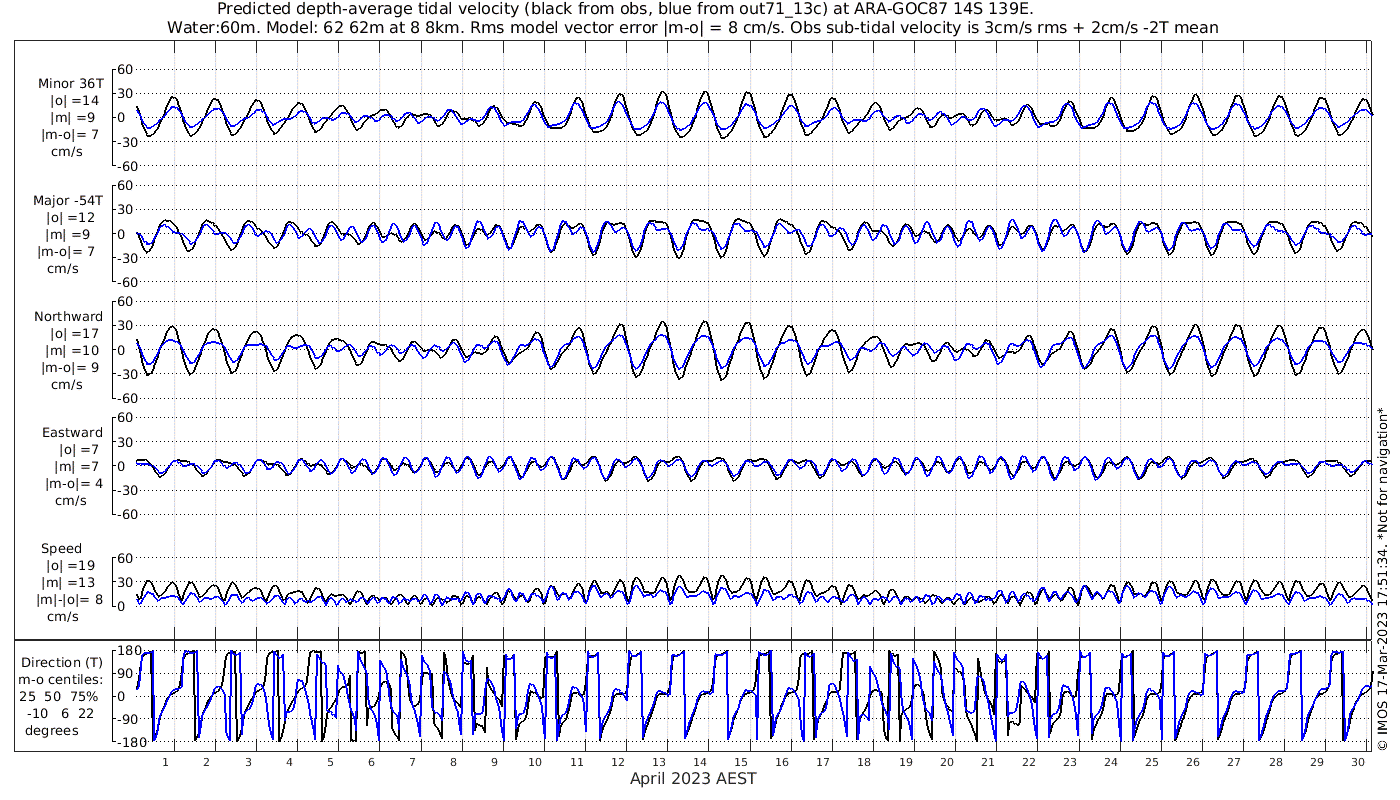Click '|o| =17' in the Northward panel
Screen dimensions: 1400x800
(75, 333)
